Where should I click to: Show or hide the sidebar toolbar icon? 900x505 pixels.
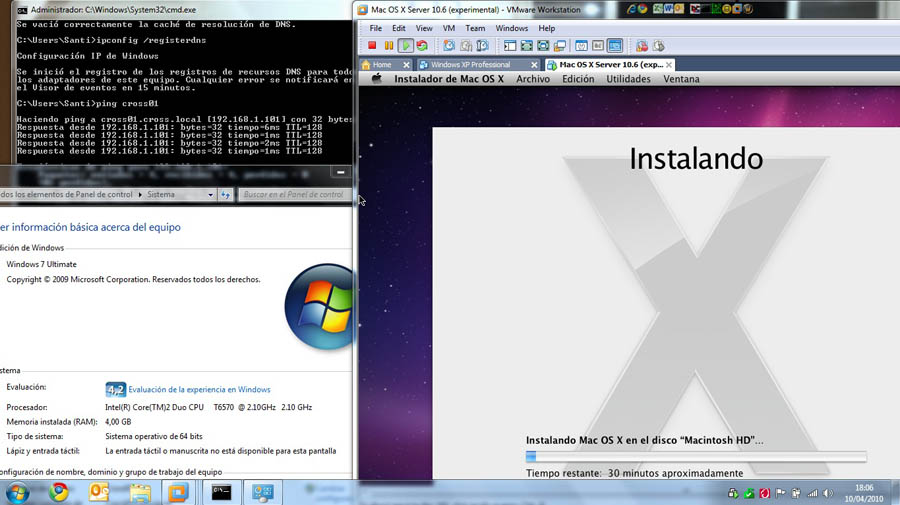coord(510,45)
